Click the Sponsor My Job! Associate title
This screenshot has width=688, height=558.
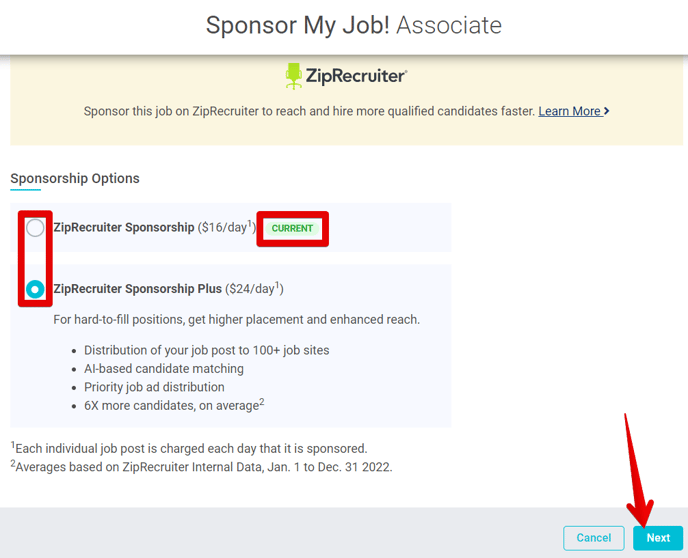(x=354, y=25)
